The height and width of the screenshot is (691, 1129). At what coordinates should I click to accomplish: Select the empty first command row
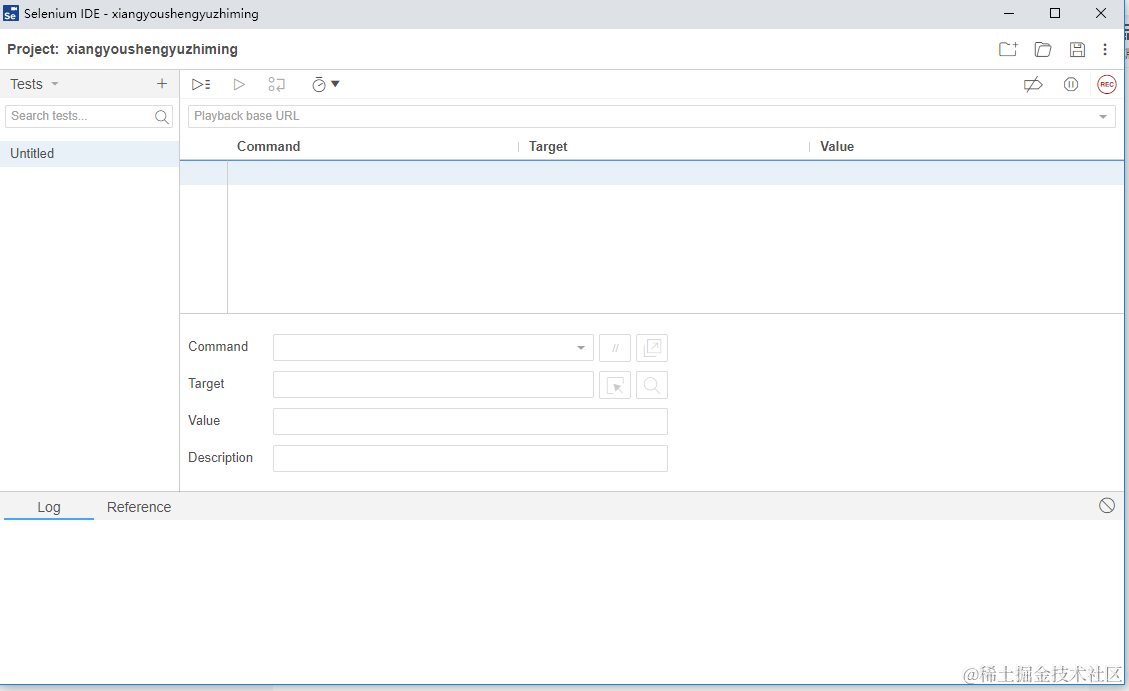tap(652, 173)
